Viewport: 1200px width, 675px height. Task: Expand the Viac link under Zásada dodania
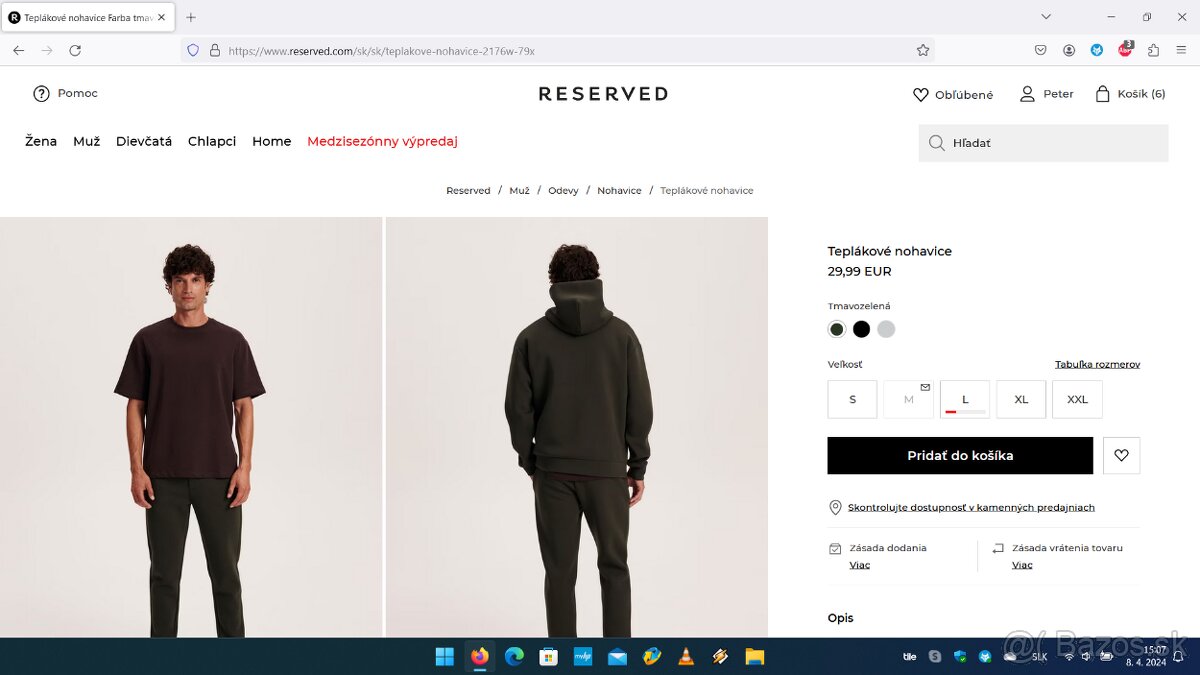(x=860, y=565)
